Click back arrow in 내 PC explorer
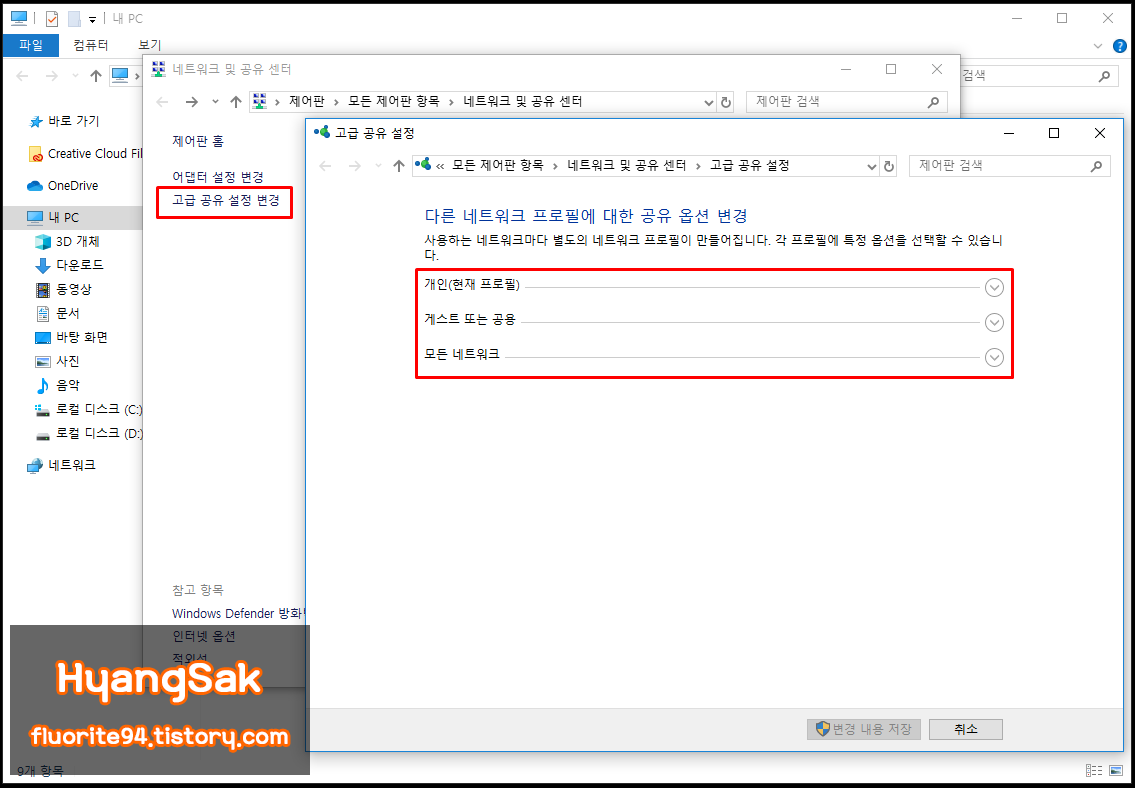The height and width of the screenshot is (788, 1135). [x=22, y=76]
